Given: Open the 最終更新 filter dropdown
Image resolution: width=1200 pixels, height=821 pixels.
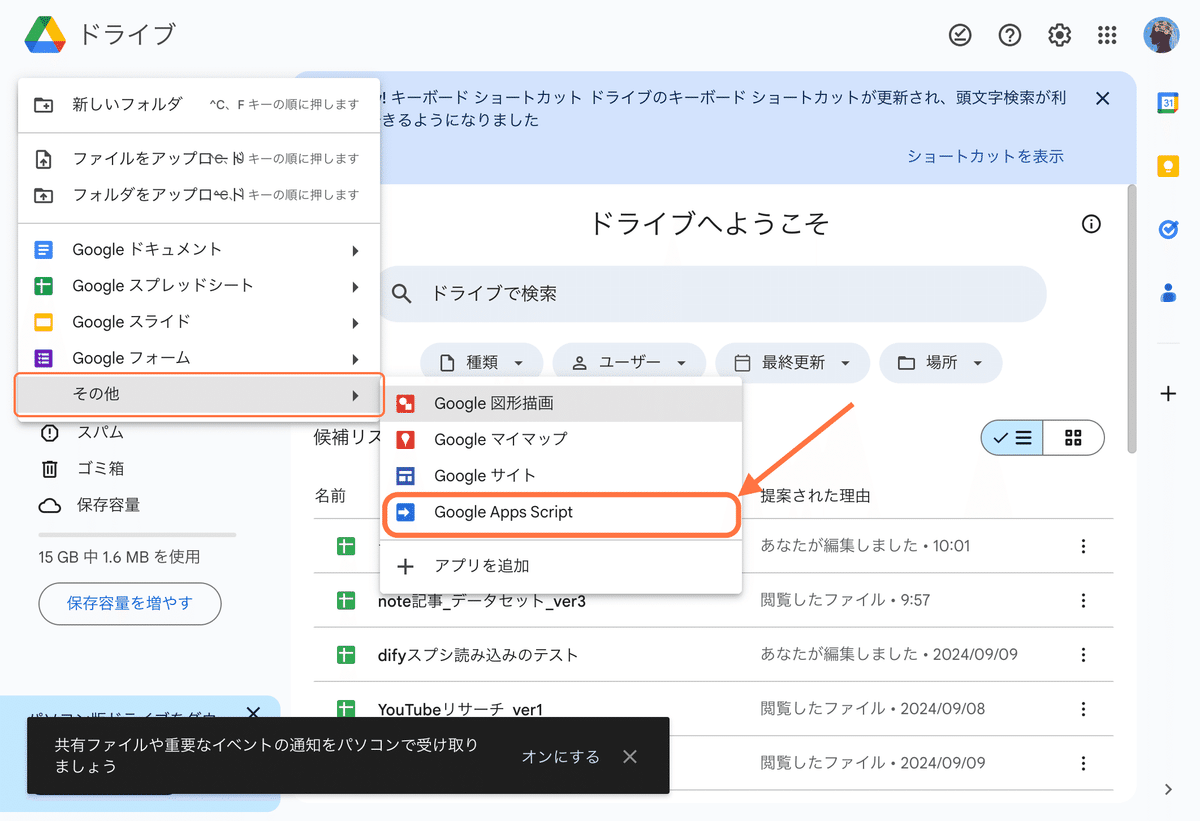Looking at the screenshot, I should (x=792, y=363).
